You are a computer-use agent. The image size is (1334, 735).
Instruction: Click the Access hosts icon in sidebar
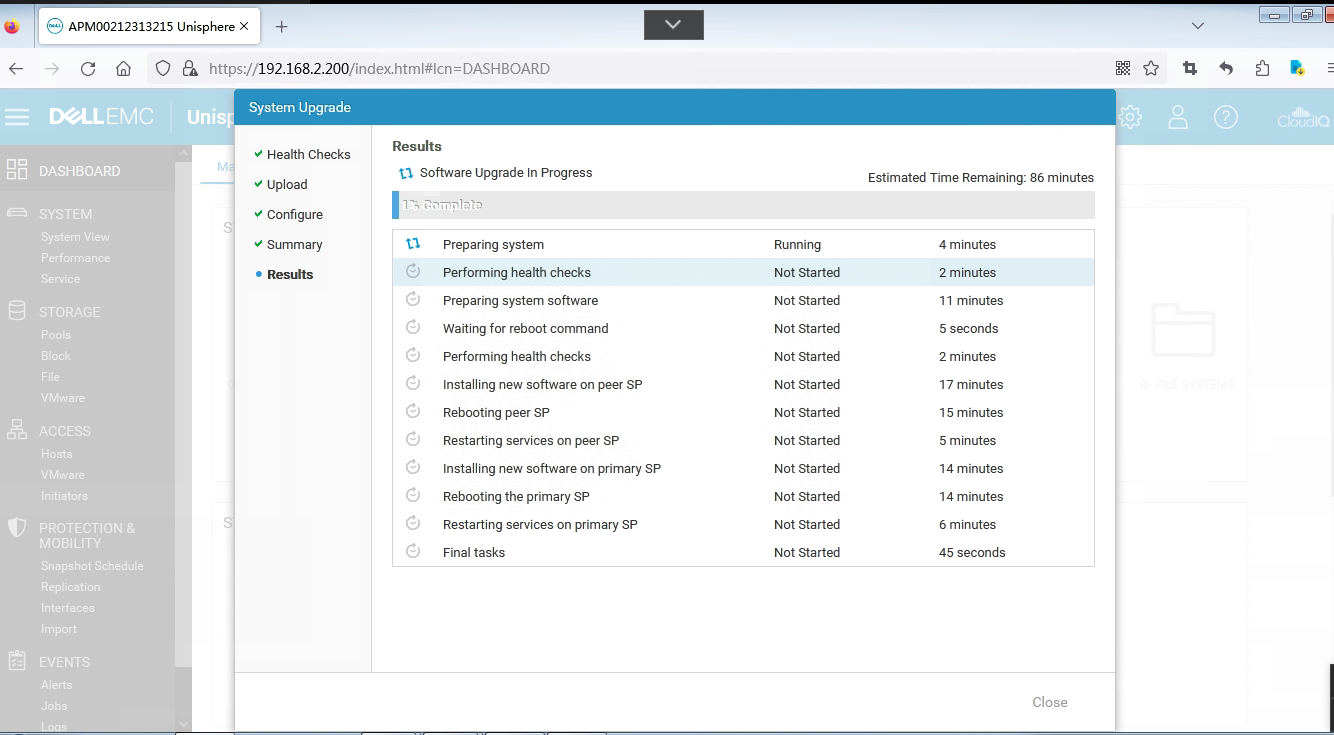coord(17,430)
